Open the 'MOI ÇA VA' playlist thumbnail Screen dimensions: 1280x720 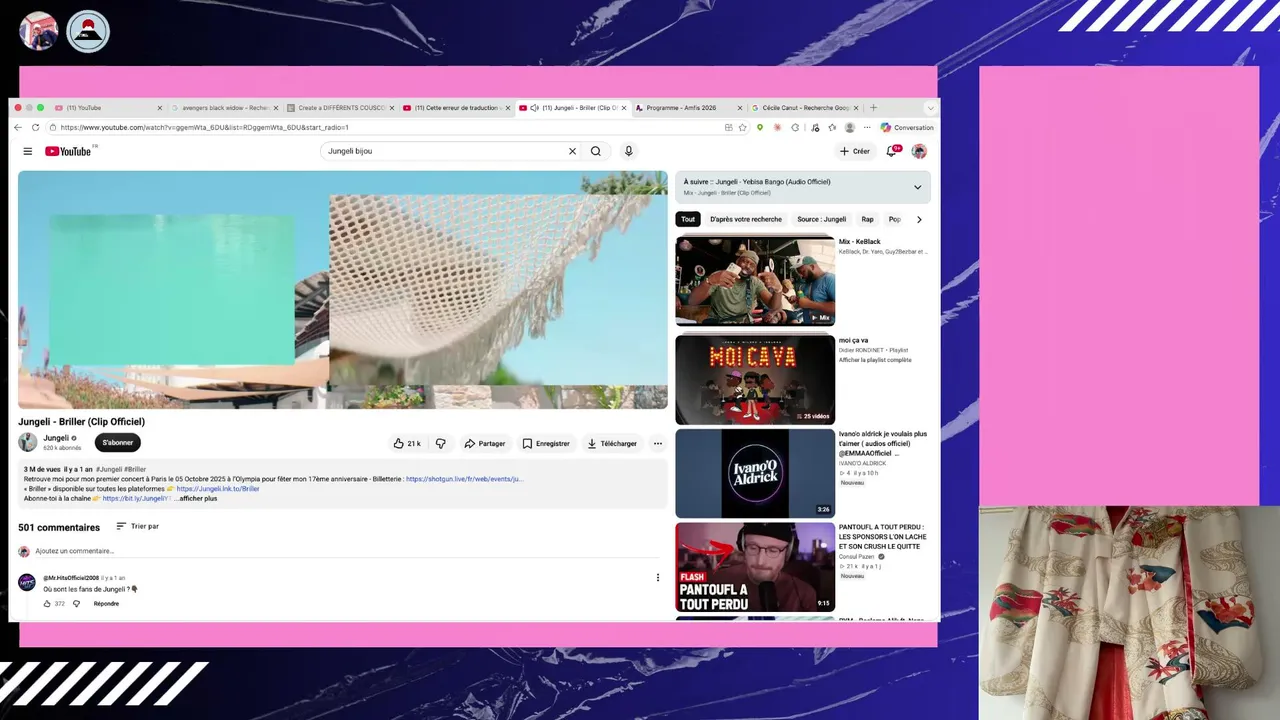coord(755,379)
